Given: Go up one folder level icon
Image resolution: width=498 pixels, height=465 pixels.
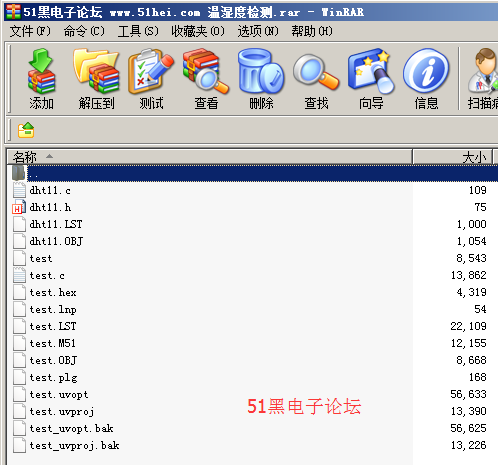Looking at the screenshot, I should point(26,130).
